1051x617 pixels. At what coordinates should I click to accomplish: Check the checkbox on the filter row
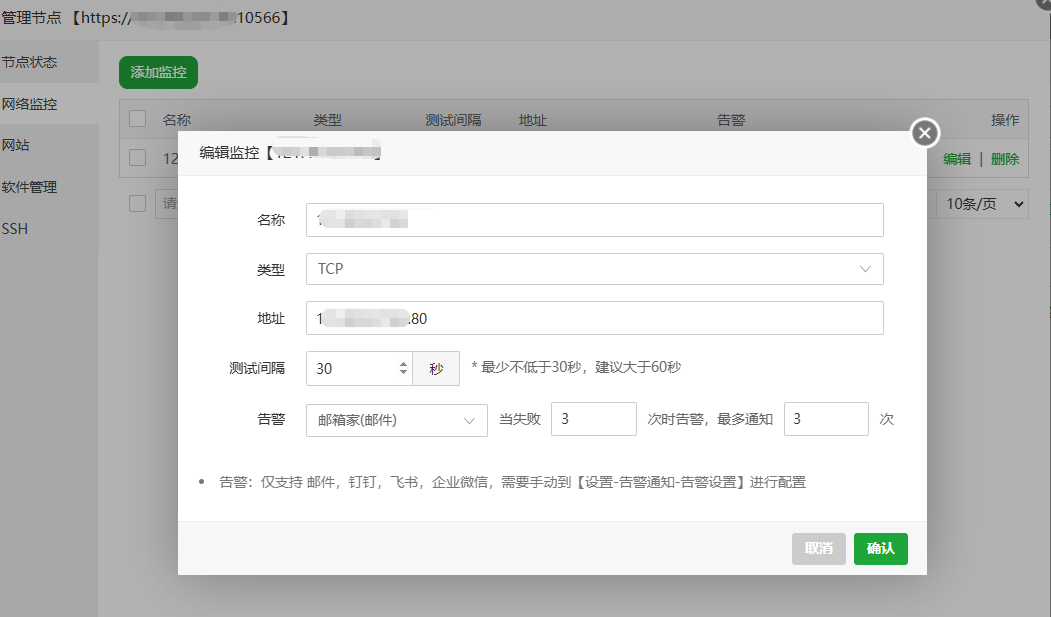click(137, 203)
